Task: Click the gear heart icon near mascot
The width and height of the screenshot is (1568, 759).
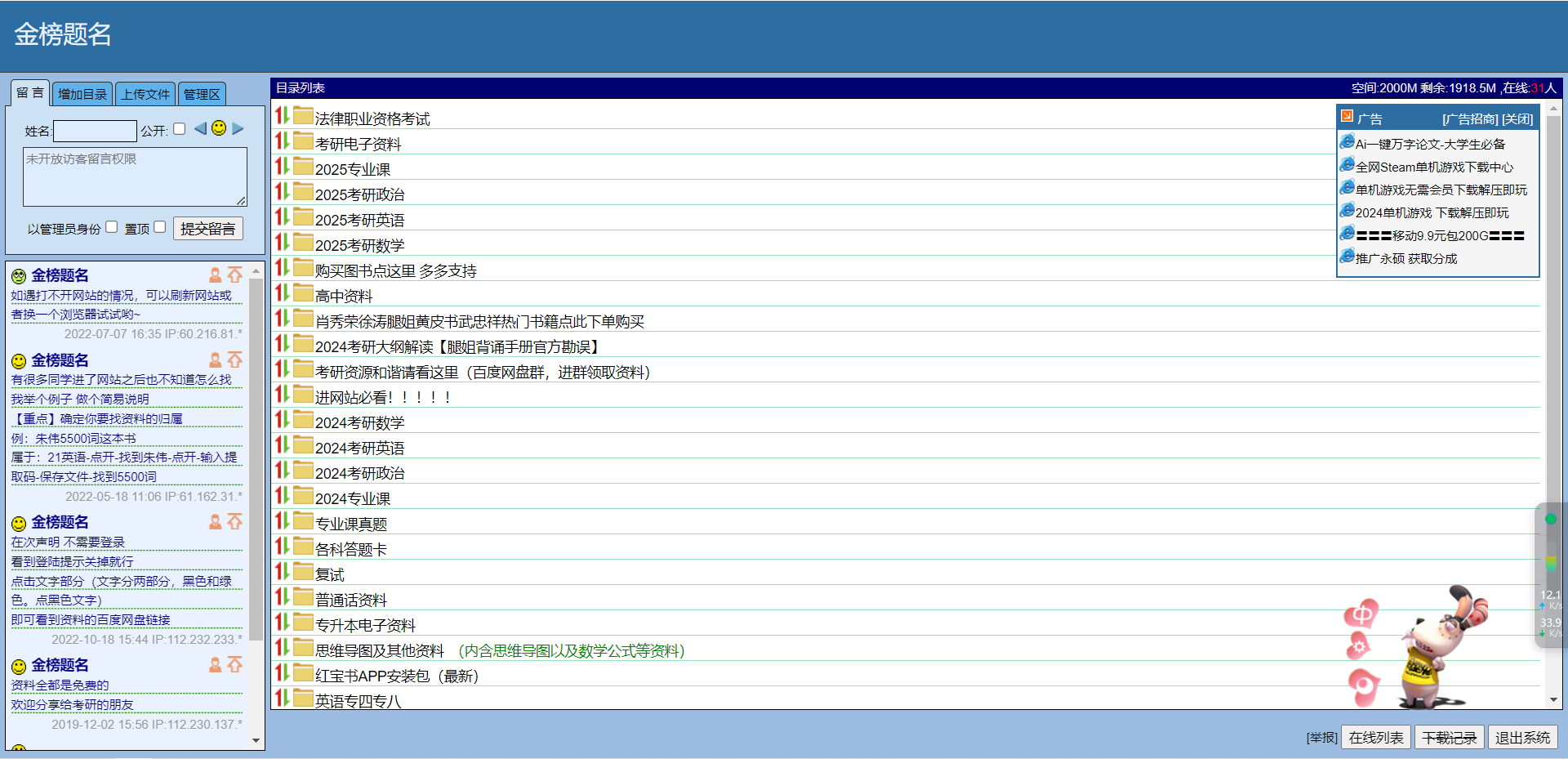Action: 1359,647
